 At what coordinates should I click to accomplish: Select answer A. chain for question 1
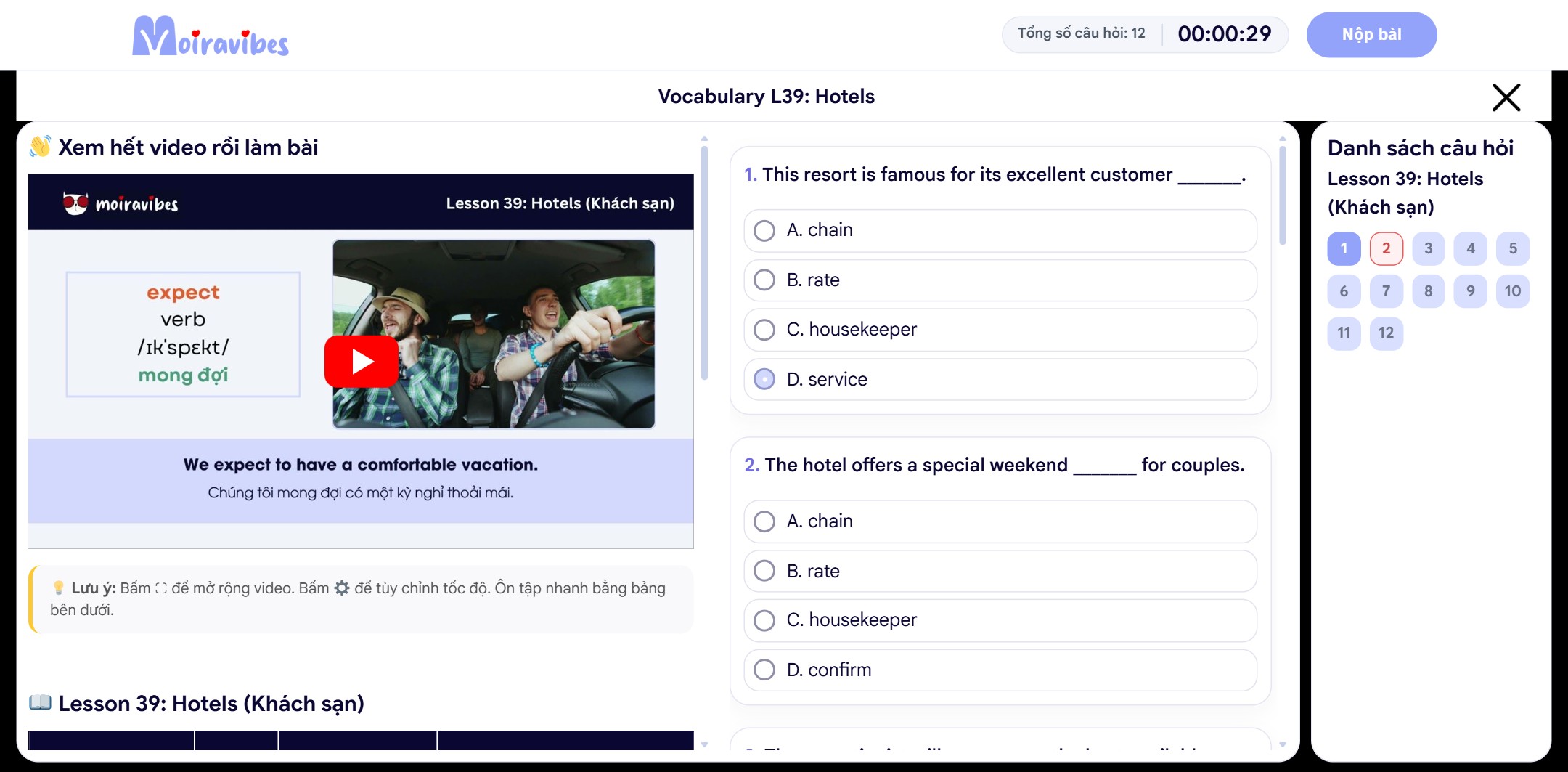click(1000, 230)
